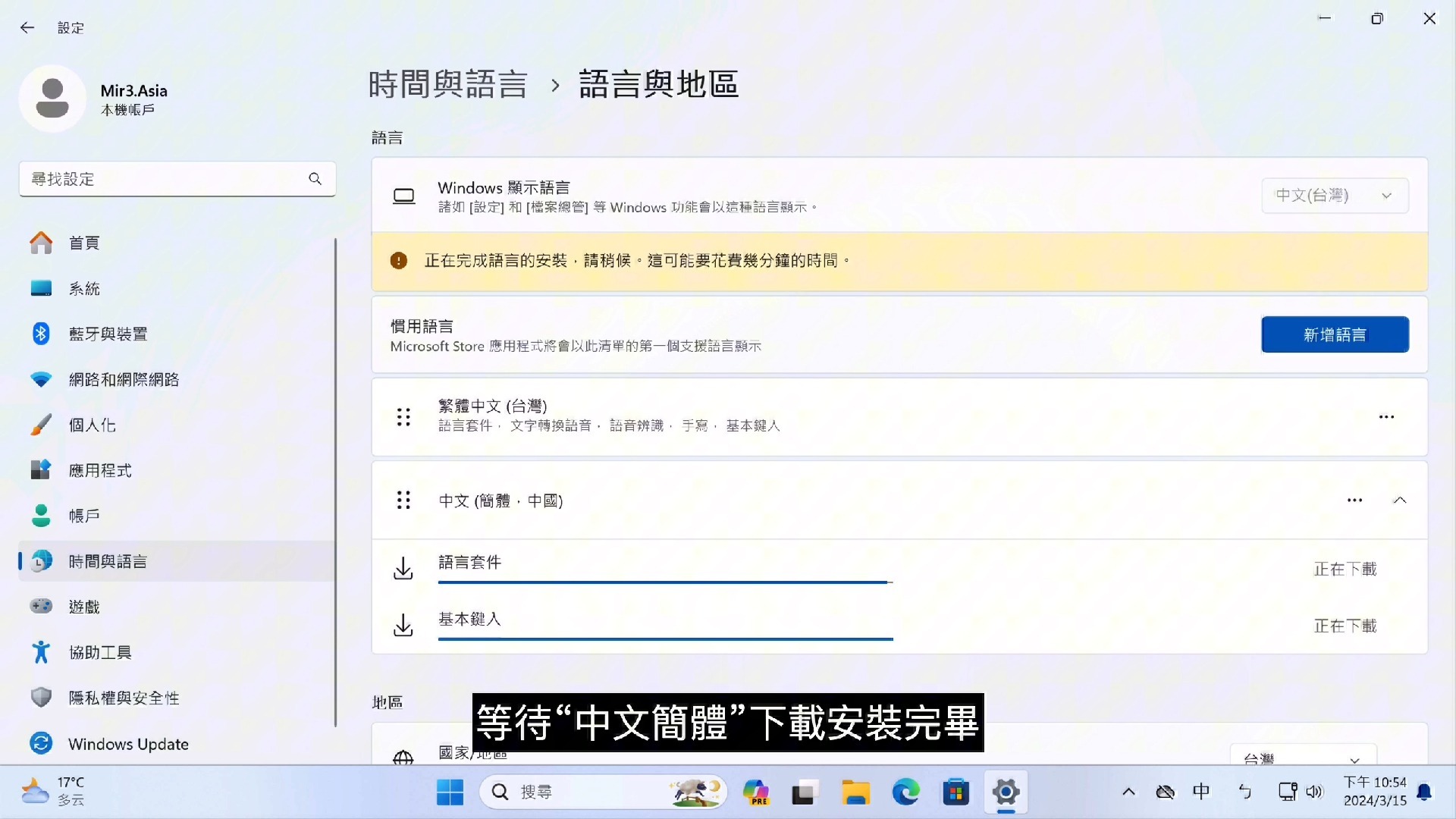
Task: Click the 語言套件 download progress bar
Action: point(665,582)
